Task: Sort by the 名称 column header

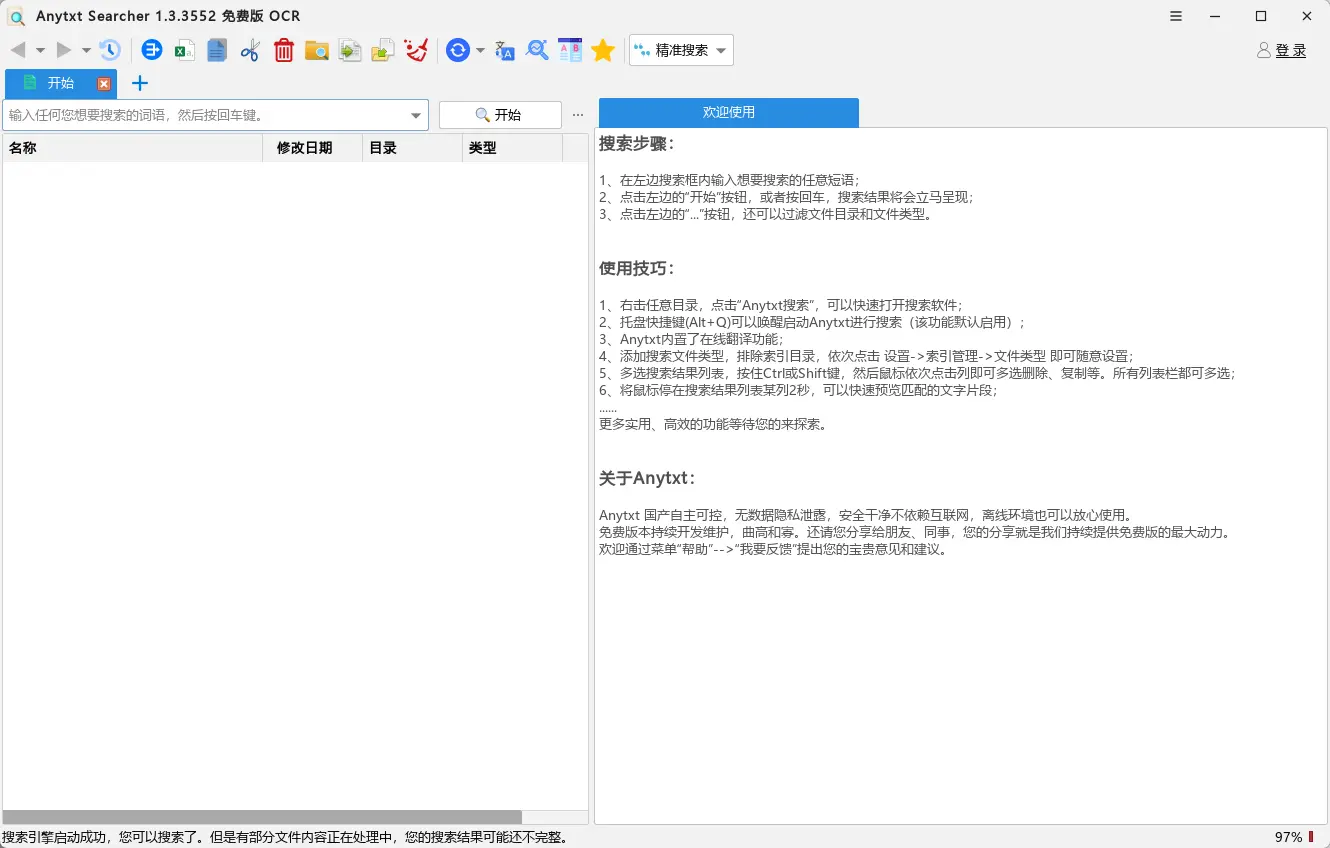Action: (133, 148)
